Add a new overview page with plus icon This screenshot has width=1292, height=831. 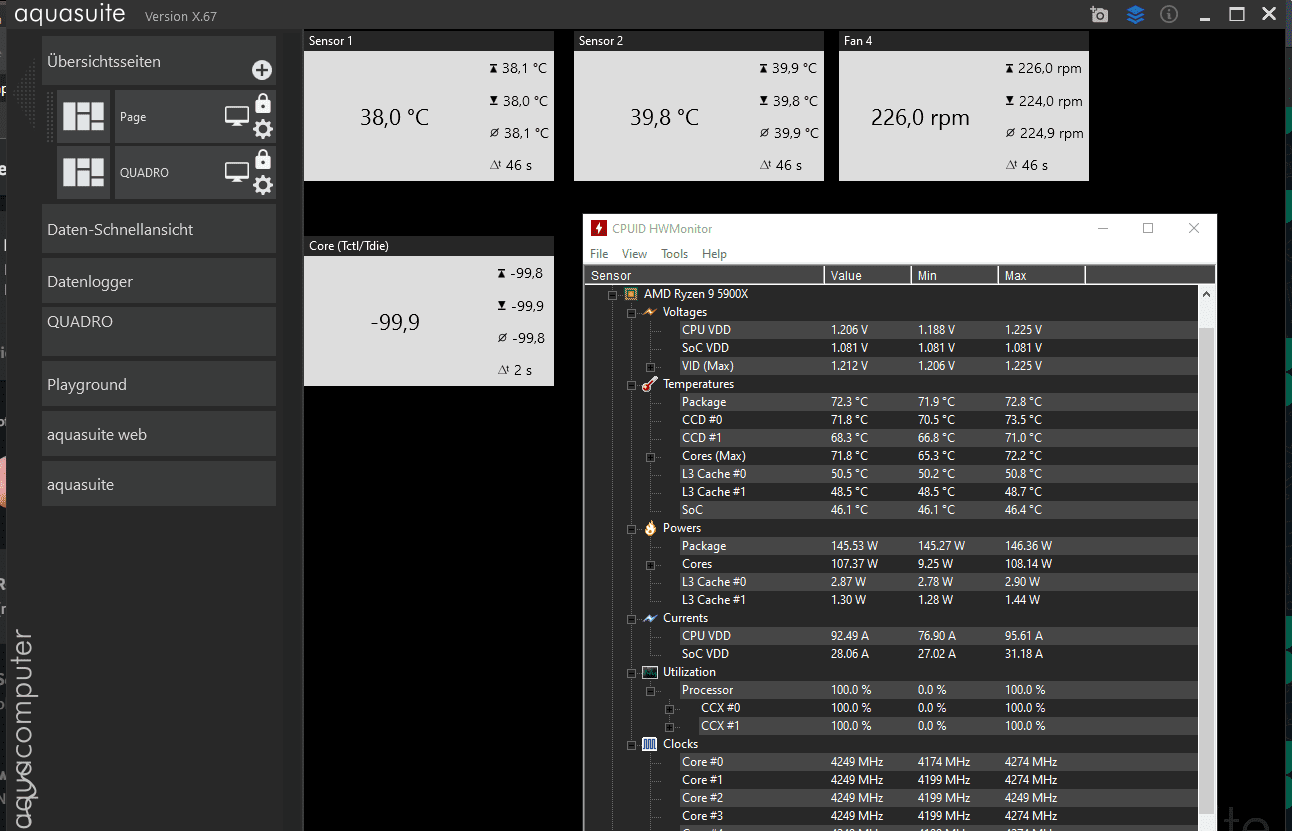coord(262,70)
